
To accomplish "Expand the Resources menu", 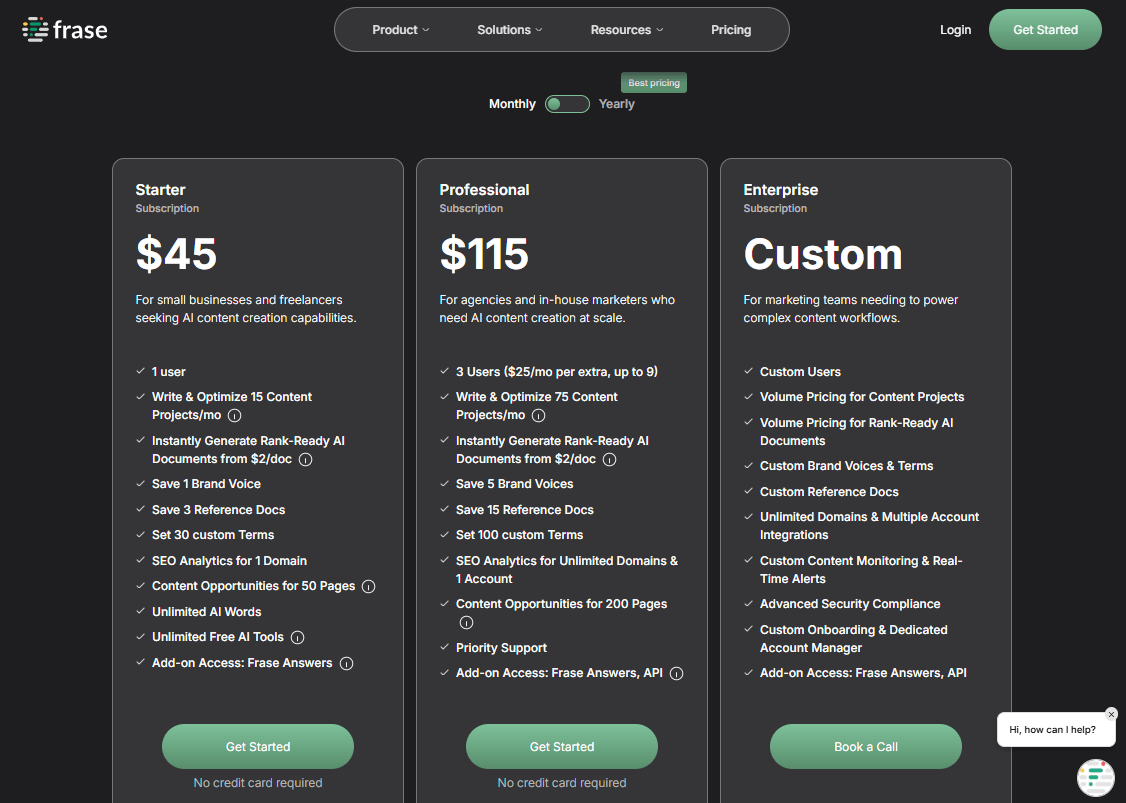I will tap(627, 29).
